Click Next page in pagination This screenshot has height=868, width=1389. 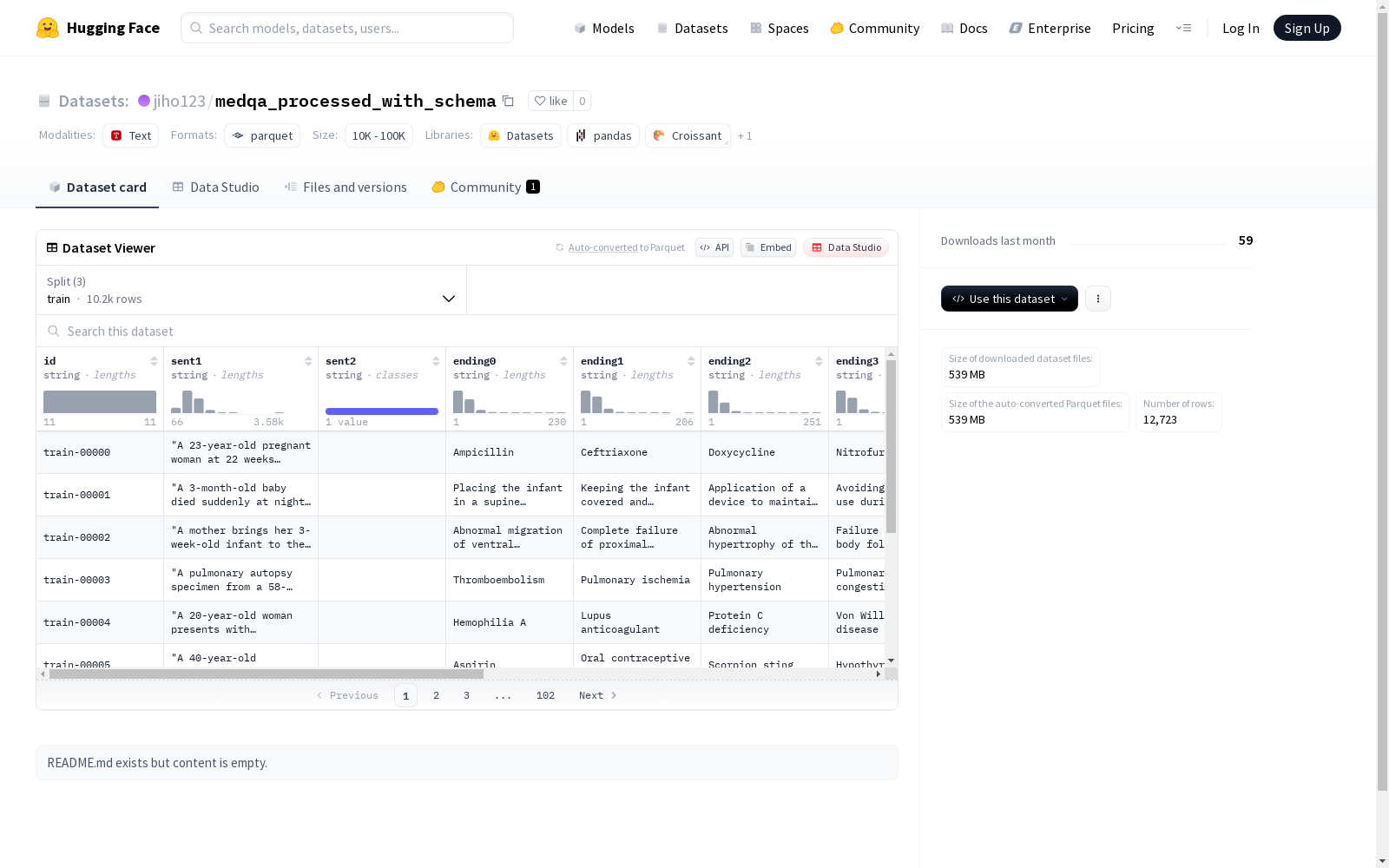tap(598, 695)
